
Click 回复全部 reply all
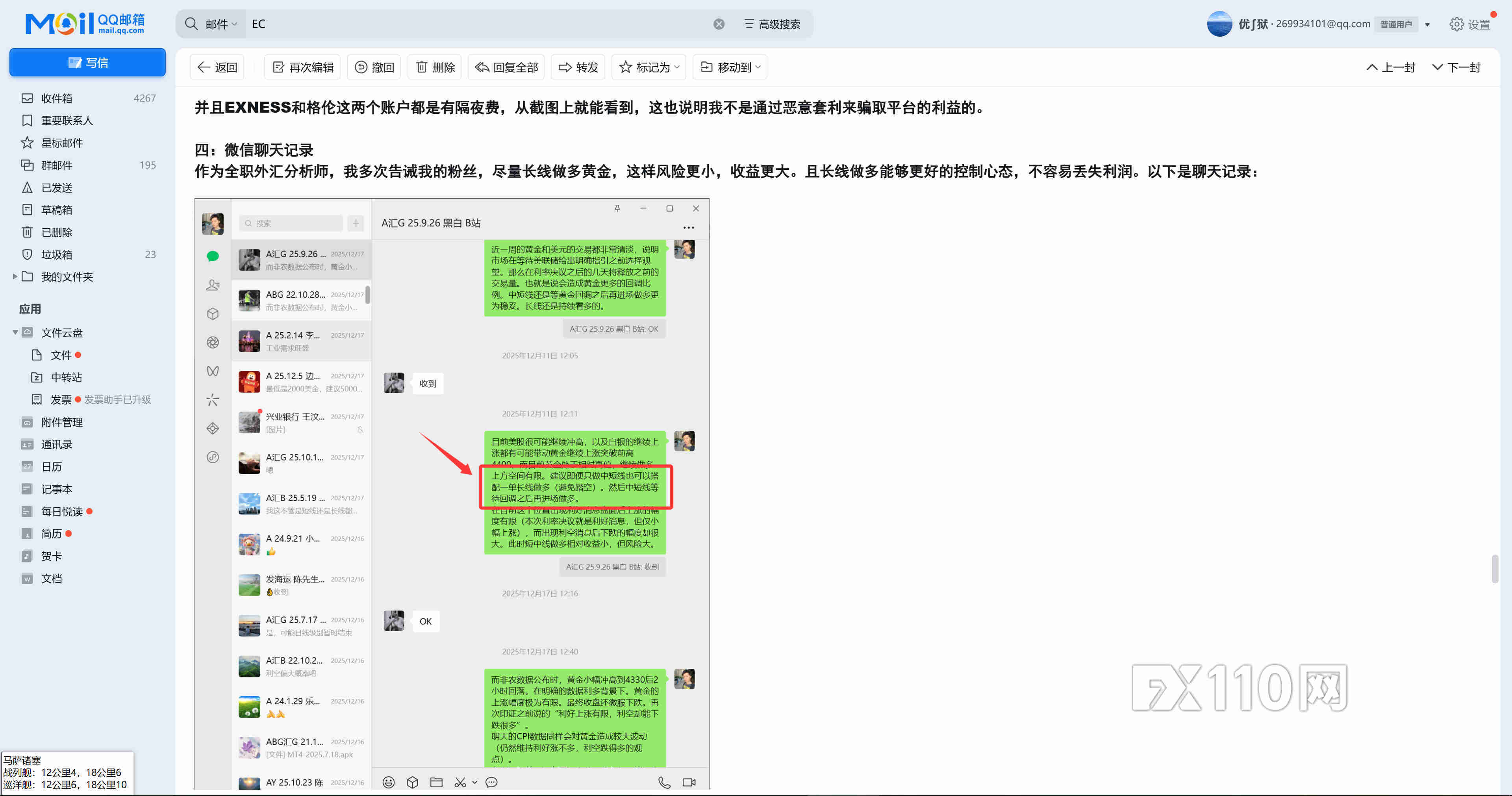click(506, 67)
